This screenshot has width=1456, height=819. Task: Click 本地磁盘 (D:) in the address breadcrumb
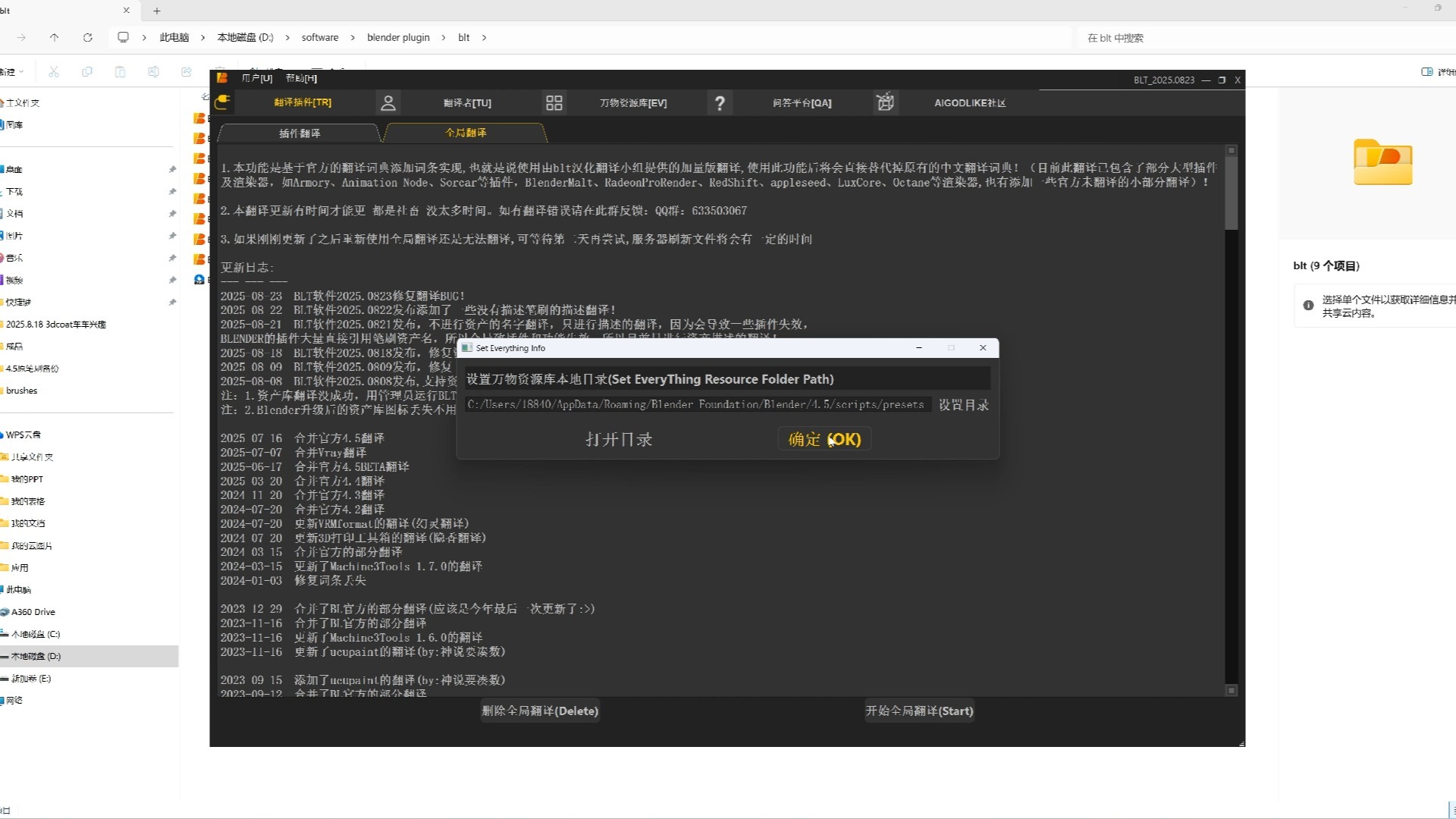(245, 37)
